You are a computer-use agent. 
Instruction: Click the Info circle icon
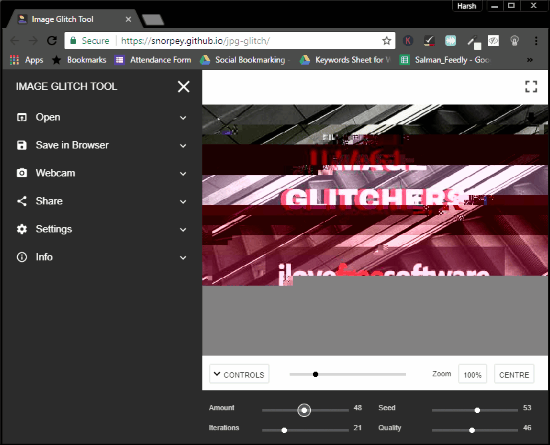(22, 257)
